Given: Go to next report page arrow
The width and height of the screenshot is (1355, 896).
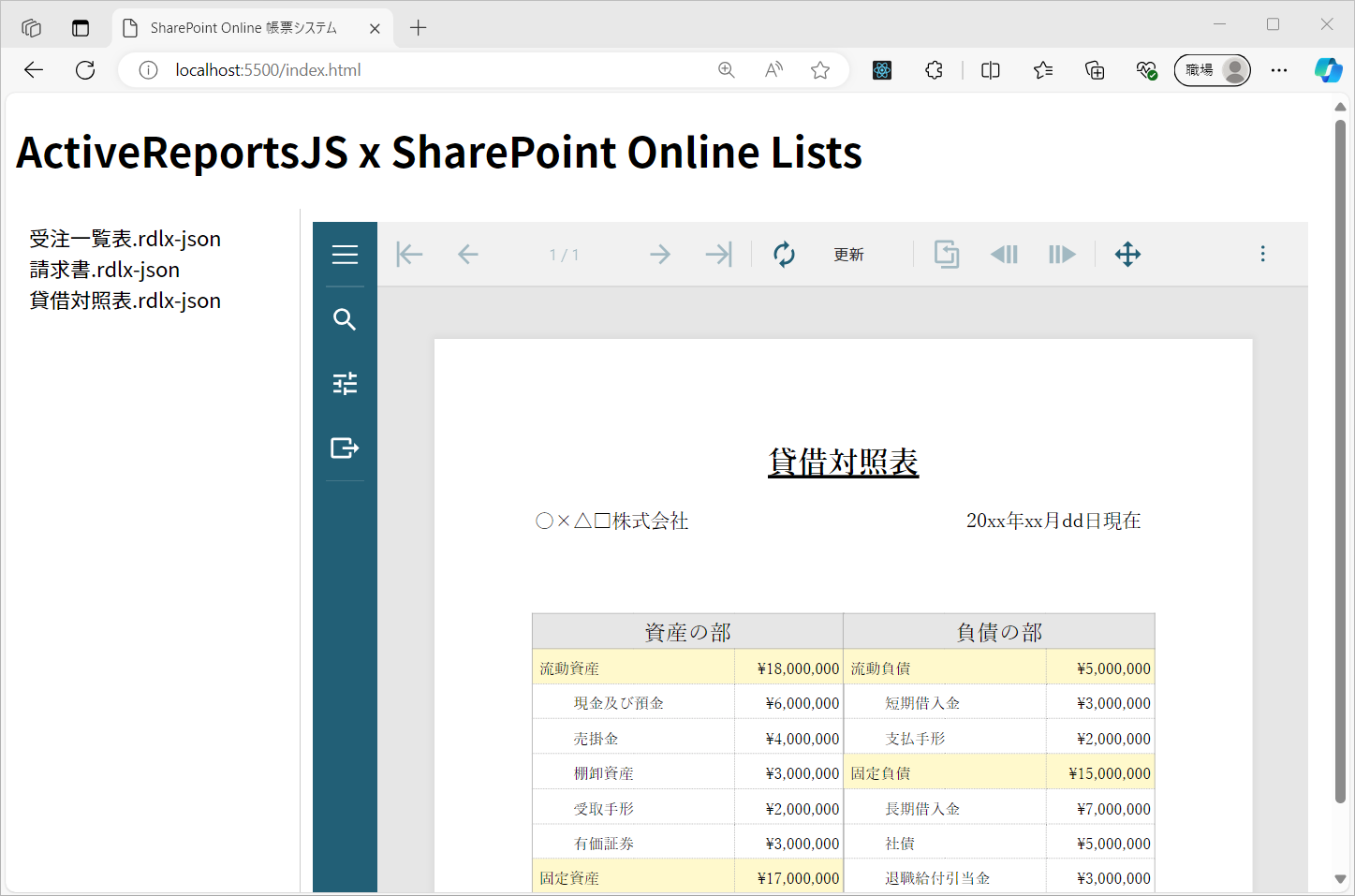Looking at the screenshot, I should [660, 254].
